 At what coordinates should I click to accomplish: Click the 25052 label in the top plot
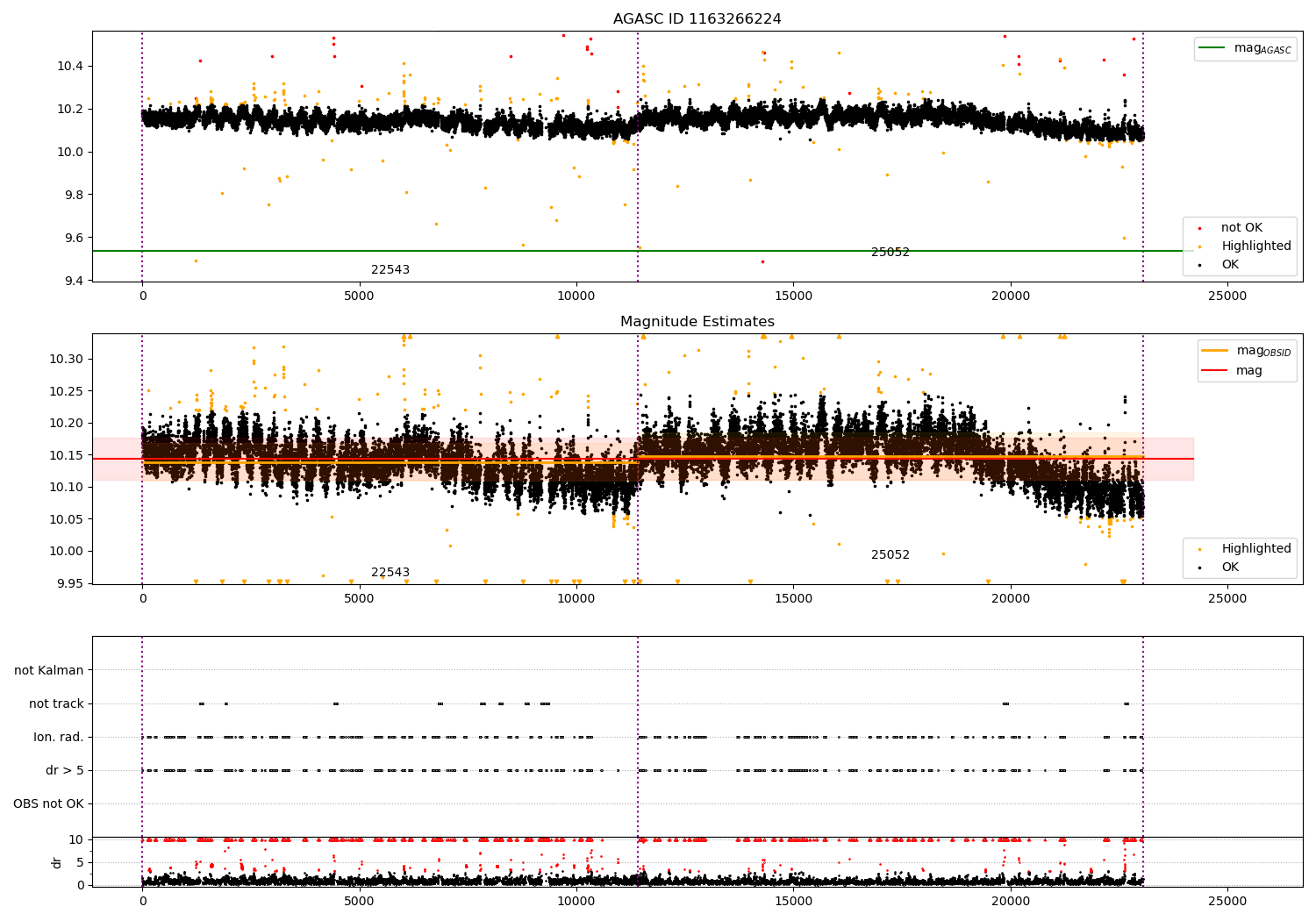point(890,253)
